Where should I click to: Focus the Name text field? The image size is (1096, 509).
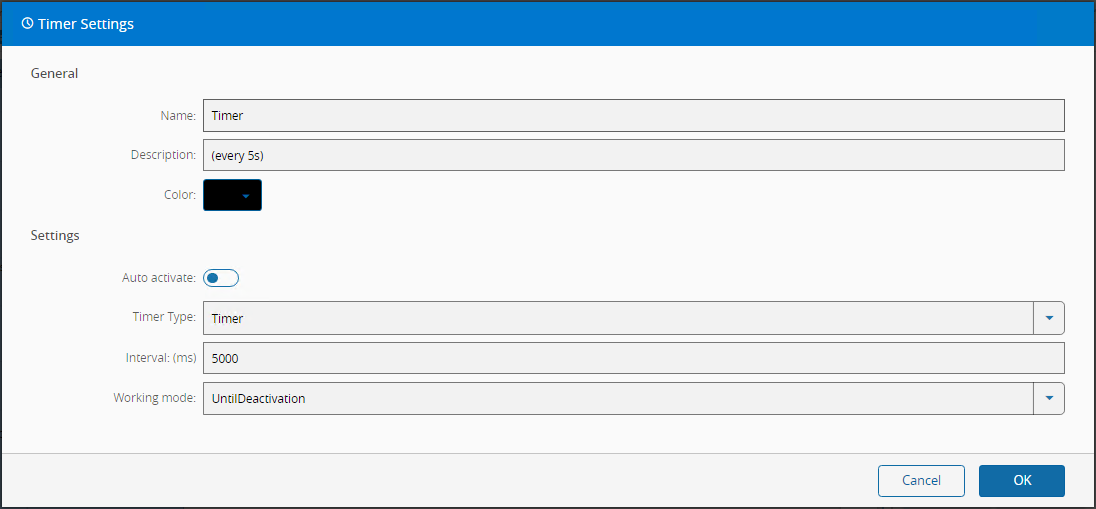point(633,115)
